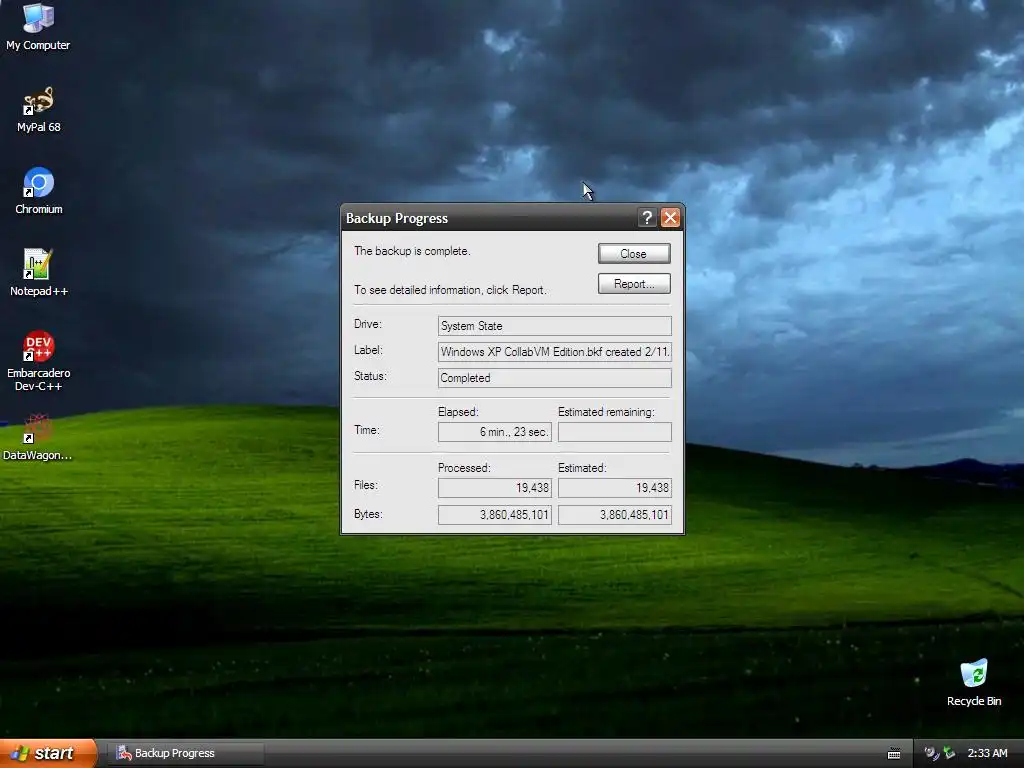
Task: Click the Backup Progress title bar
Action: (x=490, y=217)
